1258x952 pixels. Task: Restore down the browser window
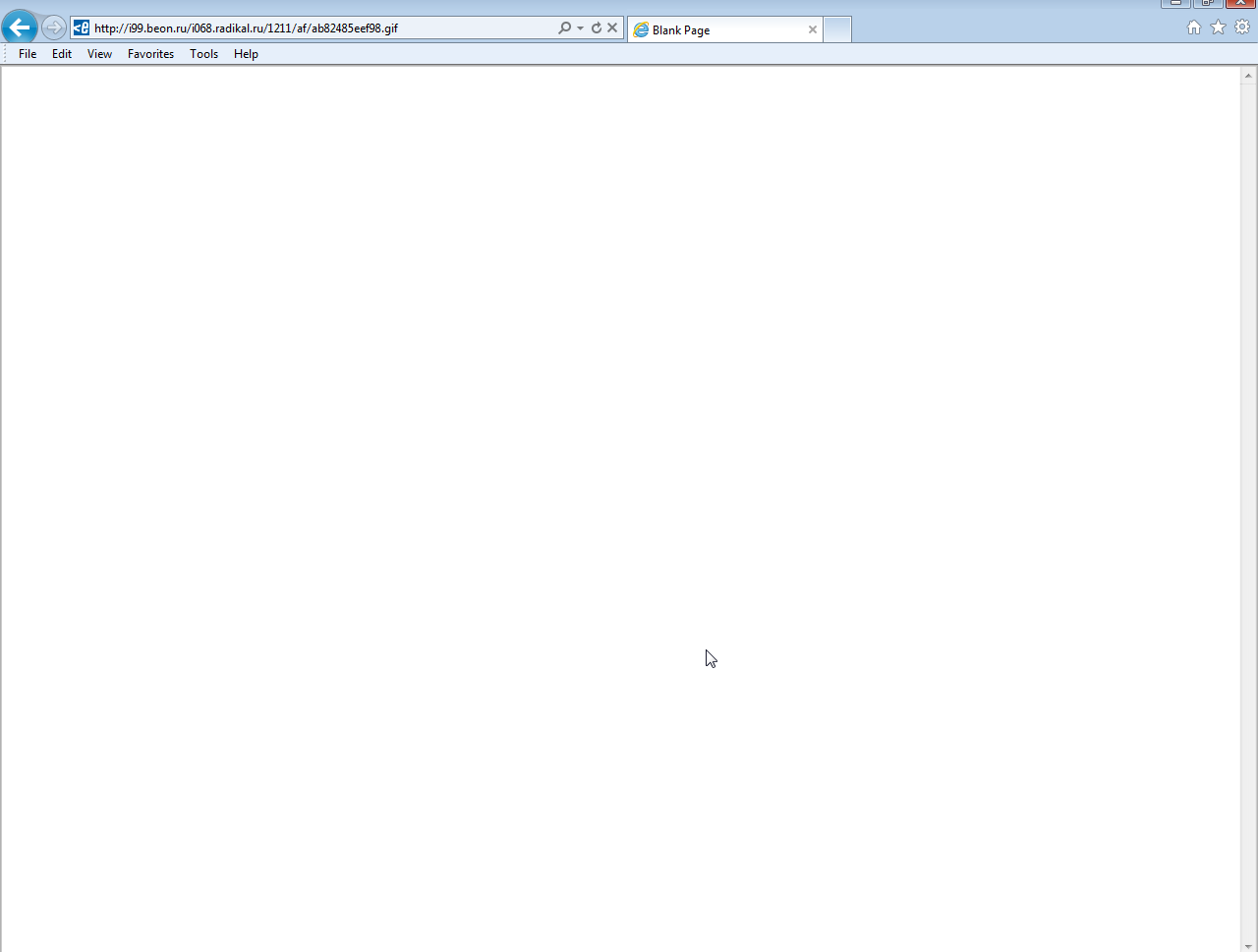(x=1208, y=3)
